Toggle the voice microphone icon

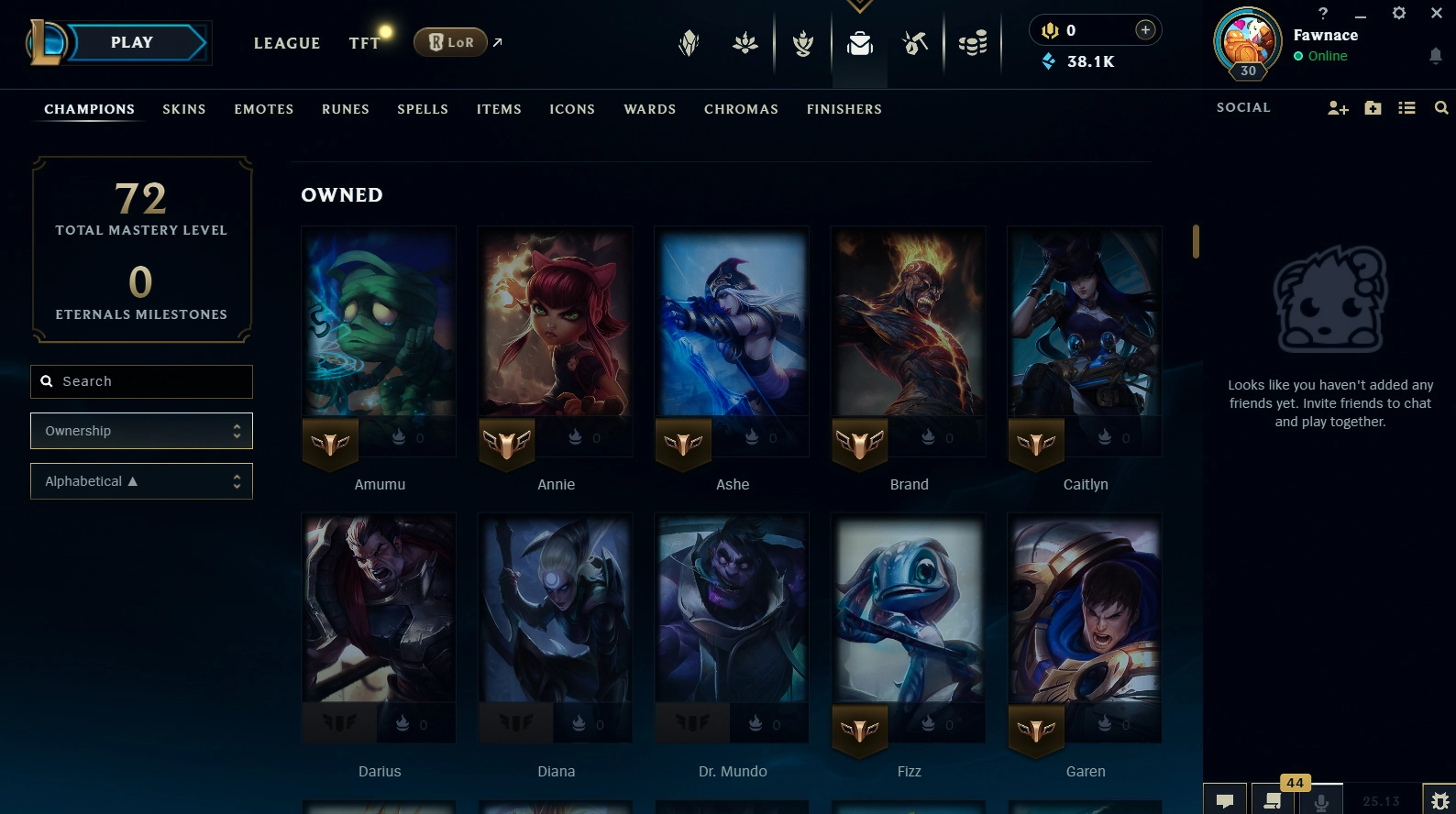(1321, 800)
